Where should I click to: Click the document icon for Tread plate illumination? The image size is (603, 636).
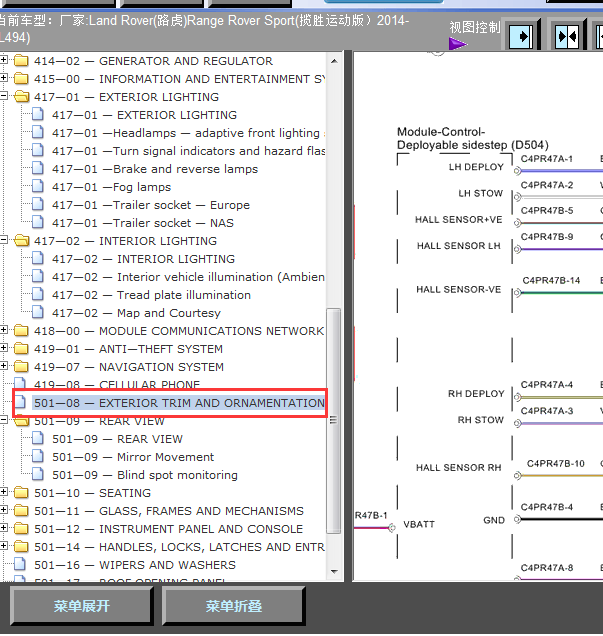[38, 294]
